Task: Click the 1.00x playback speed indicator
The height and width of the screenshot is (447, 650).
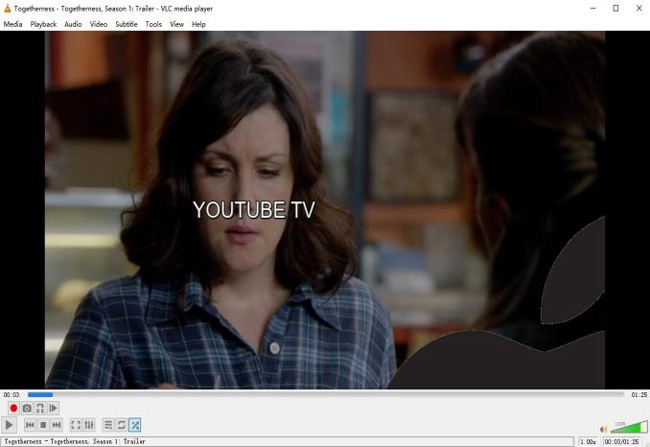Action: [588, 442]
